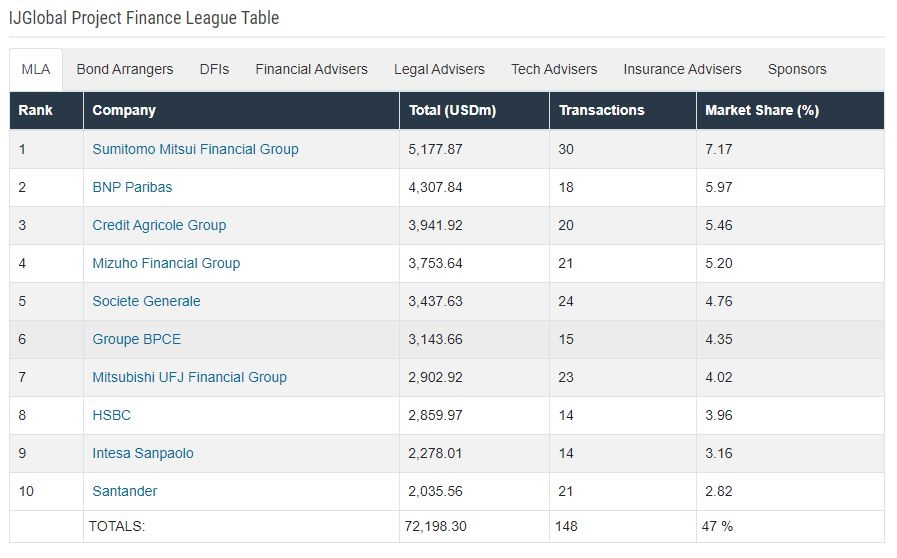Viewport: 897px width, 558px height.
Task: Open the Financial Advisers tab
Action: click(311, 69)
